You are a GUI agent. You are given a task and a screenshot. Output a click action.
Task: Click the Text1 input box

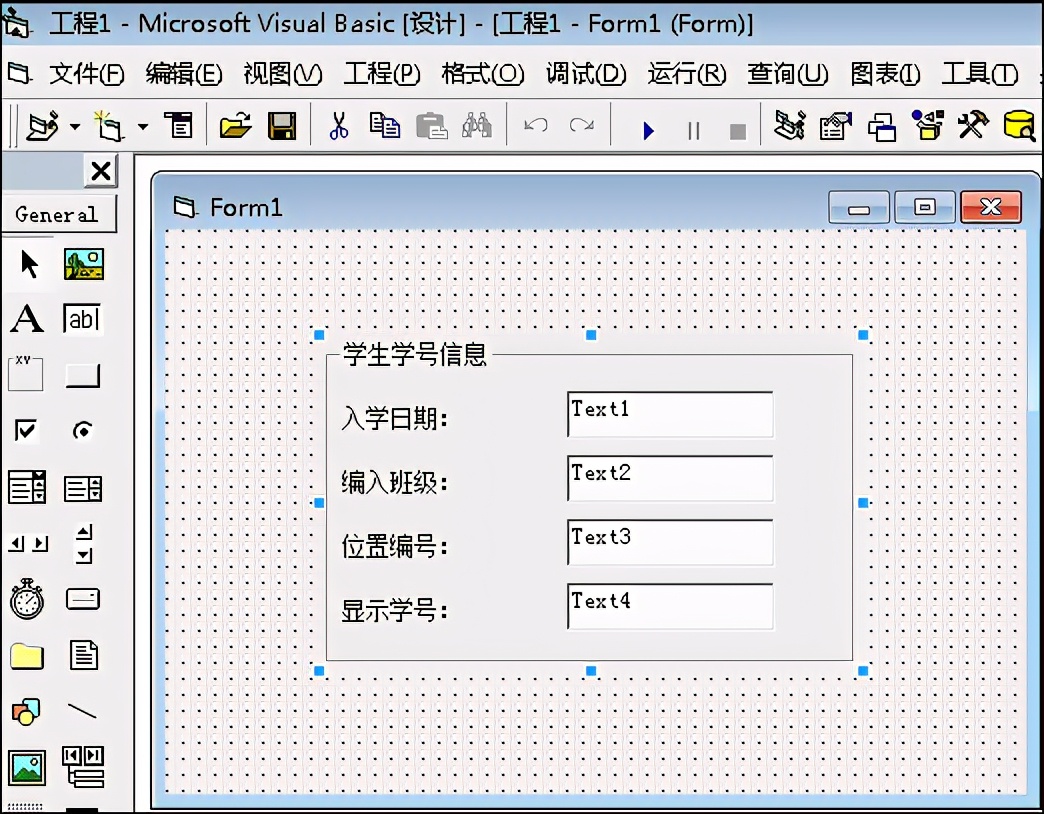pyautogui.click(x=670, y=415)
